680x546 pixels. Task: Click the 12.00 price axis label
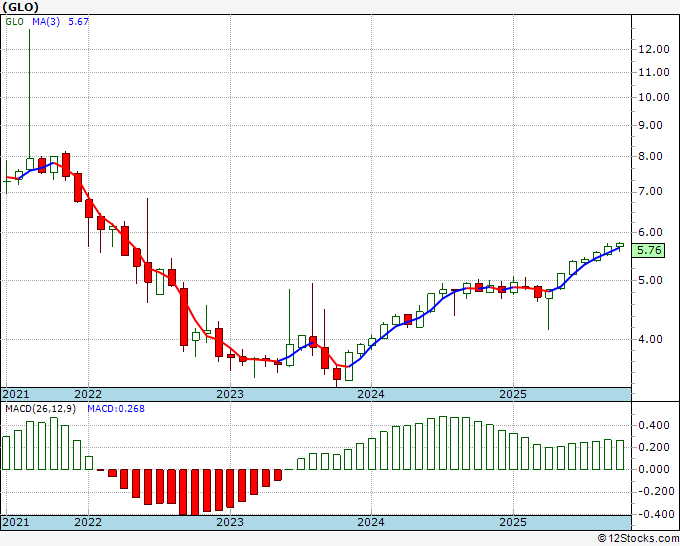point(654,49)
